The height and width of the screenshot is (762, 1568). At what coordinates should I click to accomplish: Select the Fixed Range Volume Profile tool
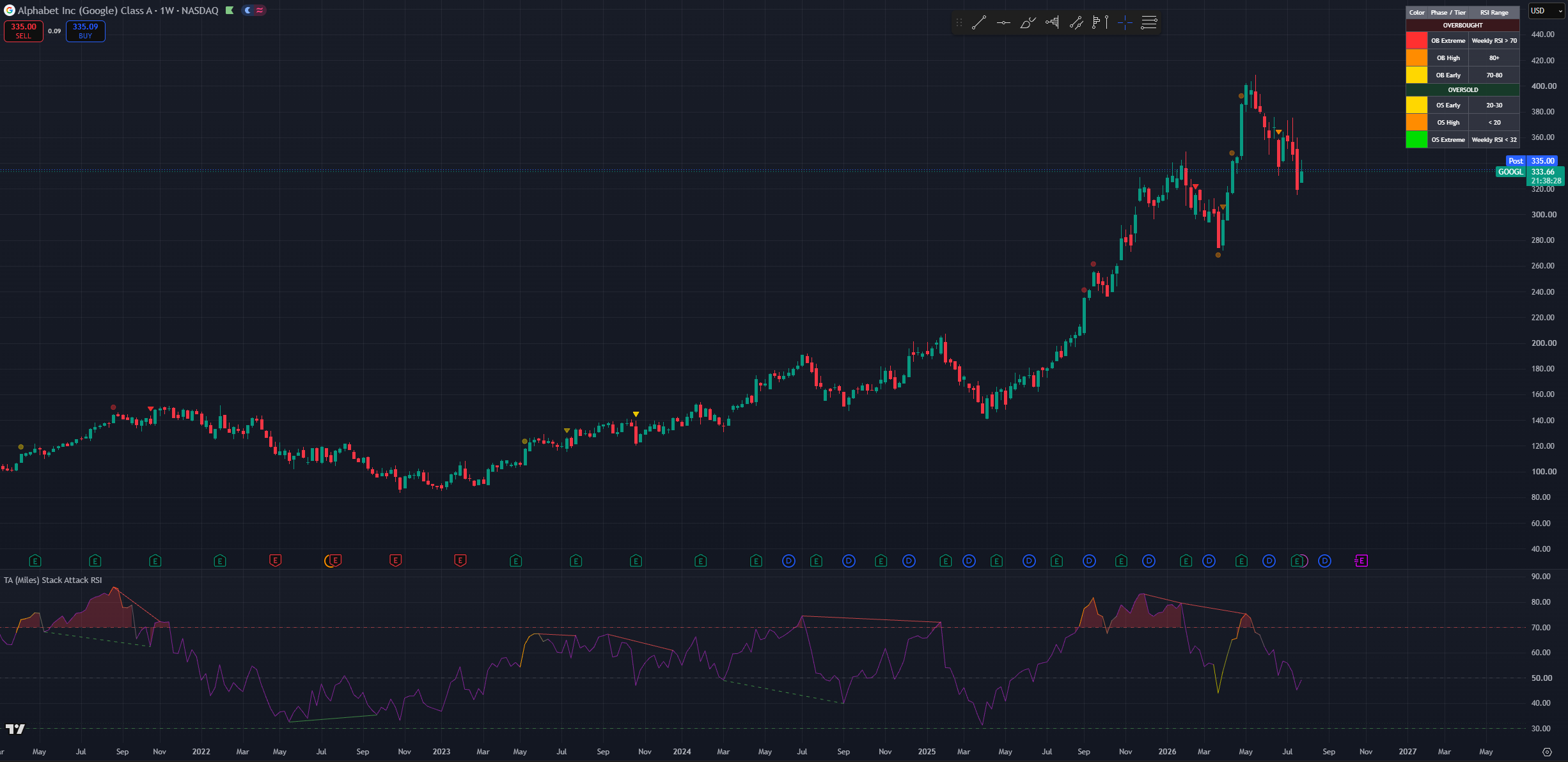pos(1052,23)
